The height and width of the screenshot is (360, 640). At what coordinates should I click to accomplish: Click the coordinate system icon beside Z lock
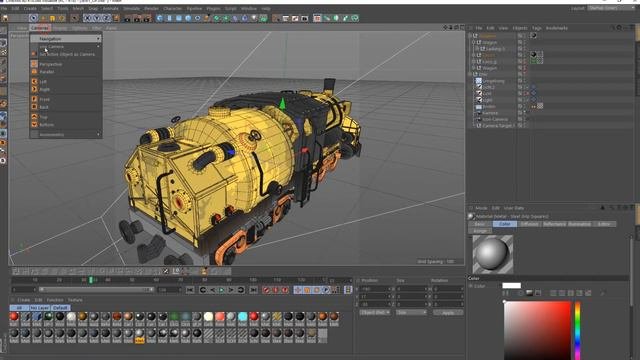pyautogui.click(x=116, y=18)
